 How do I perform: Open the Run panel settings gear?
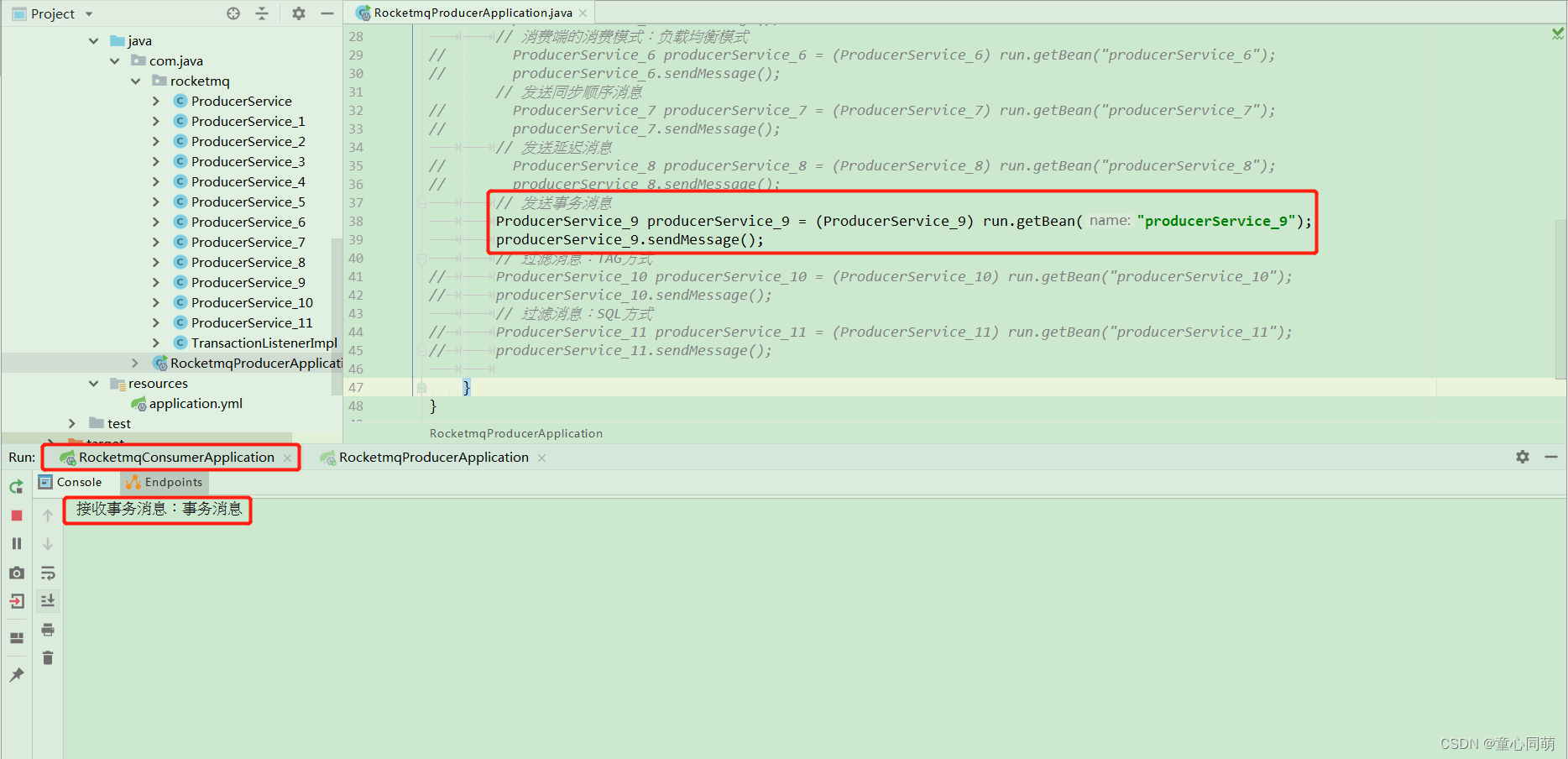coord(1522,457)
